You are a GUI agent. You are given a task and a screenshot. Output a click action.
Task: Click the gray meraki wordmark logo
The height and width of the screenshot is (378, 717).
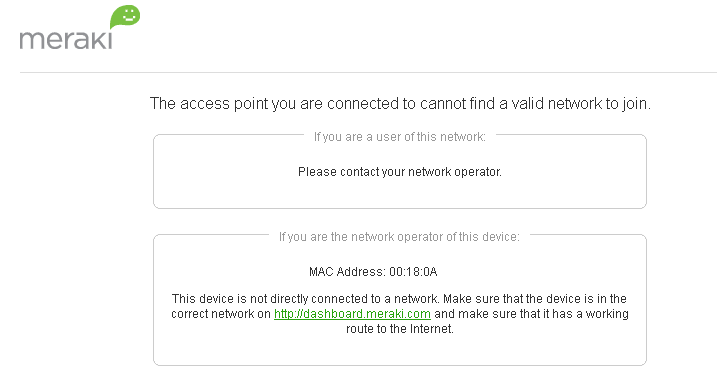coord(66,39)
